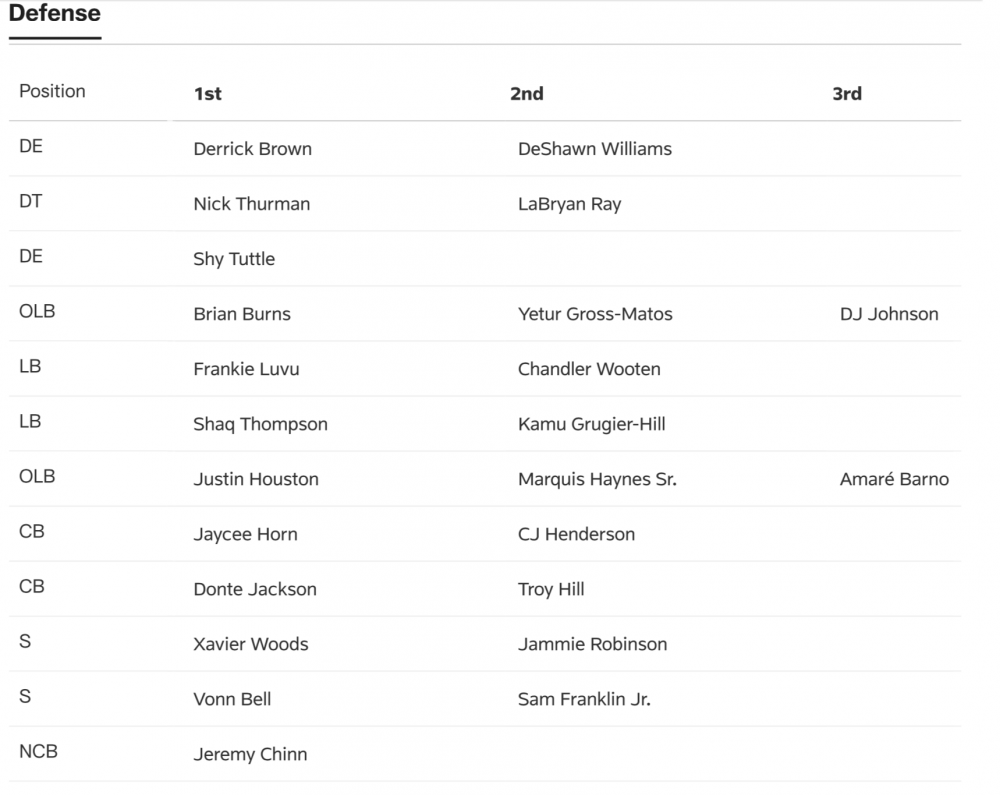
Task: Select the 2nd string column header
Action: click(527, 94)
